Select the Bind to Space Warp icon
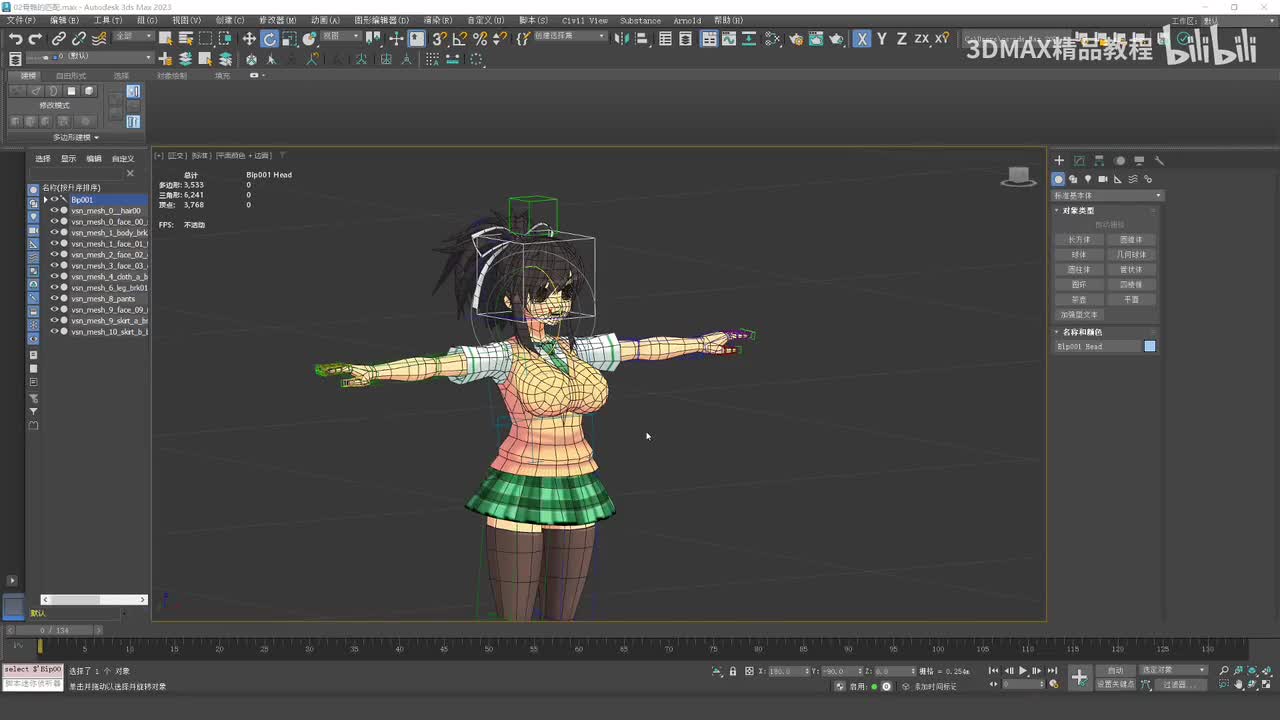The height and width of the screenshot is (720, 1280). (99, 39)
